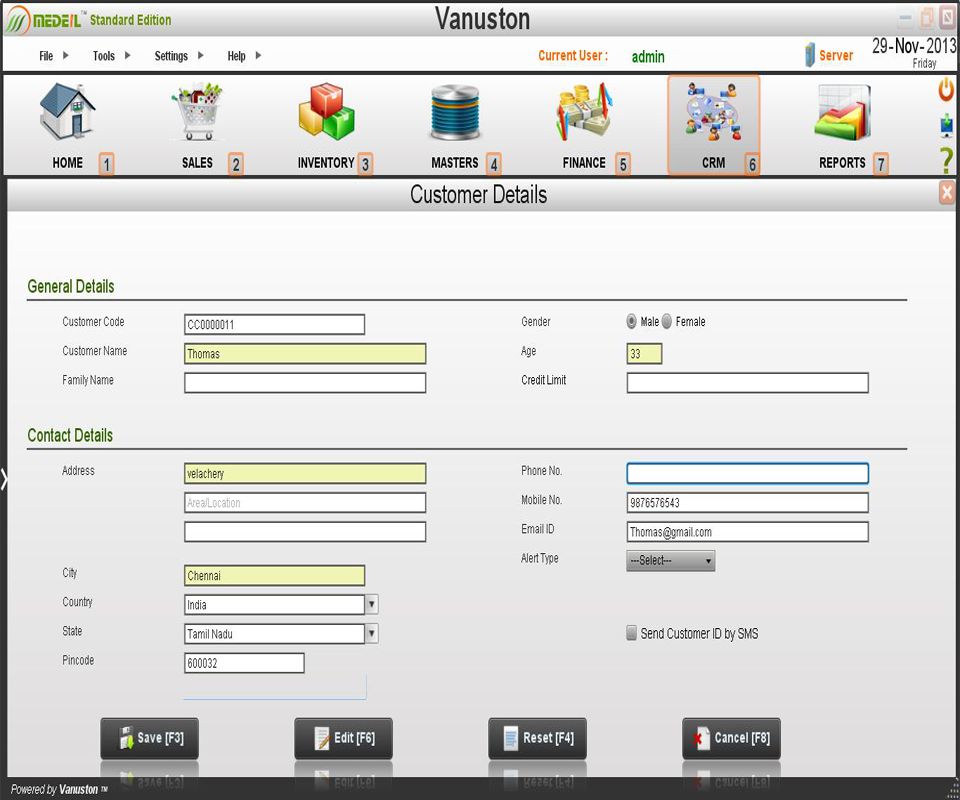Click the Email ID field
Image resolution: width=960 pixels, height=800 pixels.
[748, 531]
